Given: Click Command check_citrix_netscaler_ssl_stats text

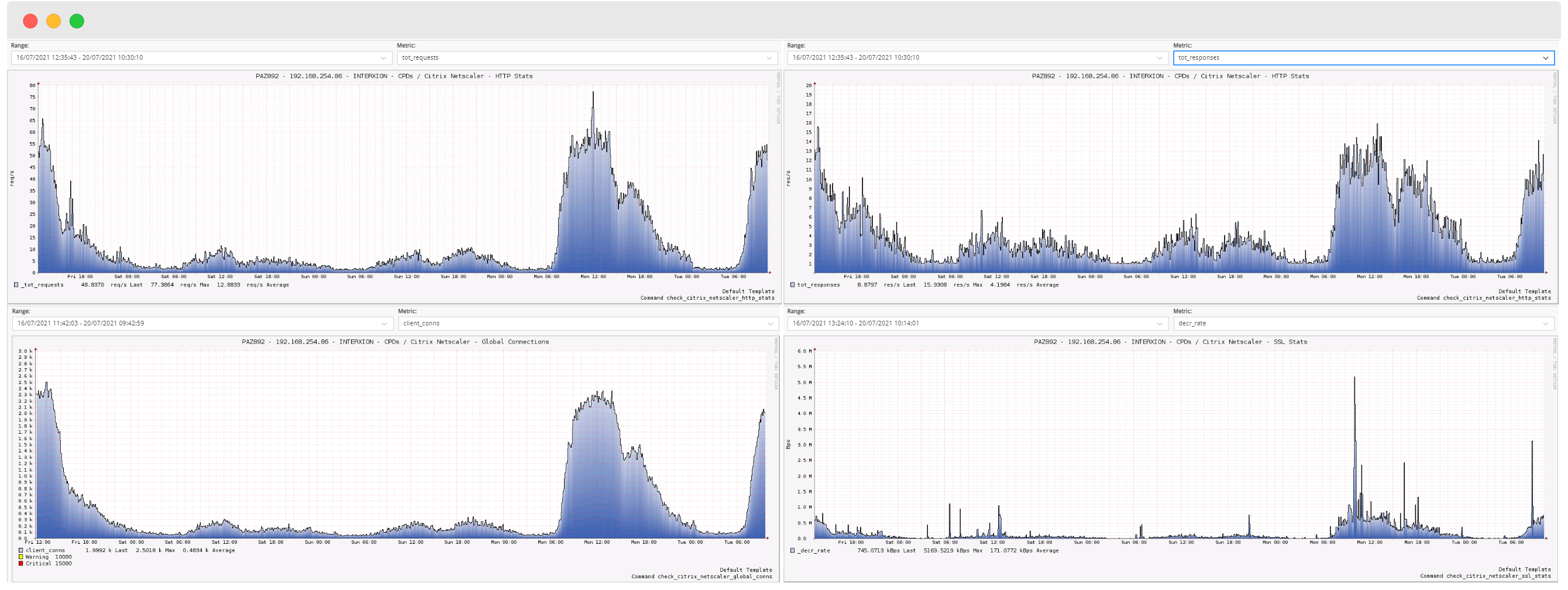Looking at the screenshot, I should 1486,576.
